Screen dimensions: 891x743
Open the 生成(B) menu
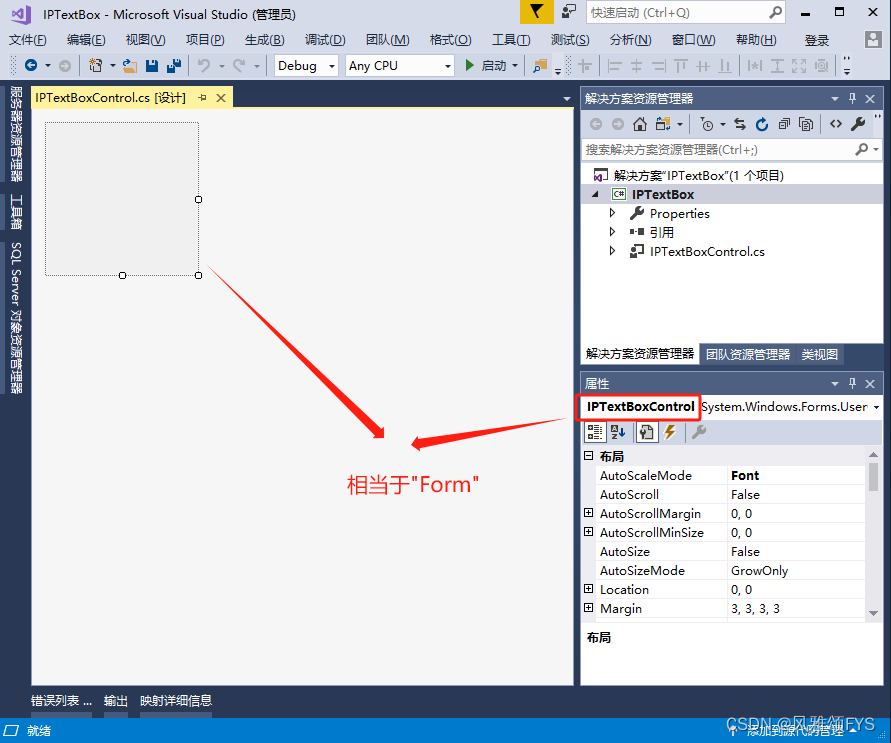point(262,40)
